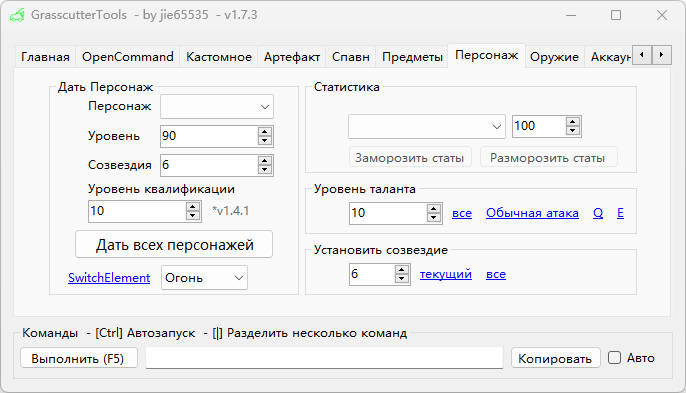Switch to the OpenCommand tab
Screen dimensions: 686x393
(x=128, y=57)
